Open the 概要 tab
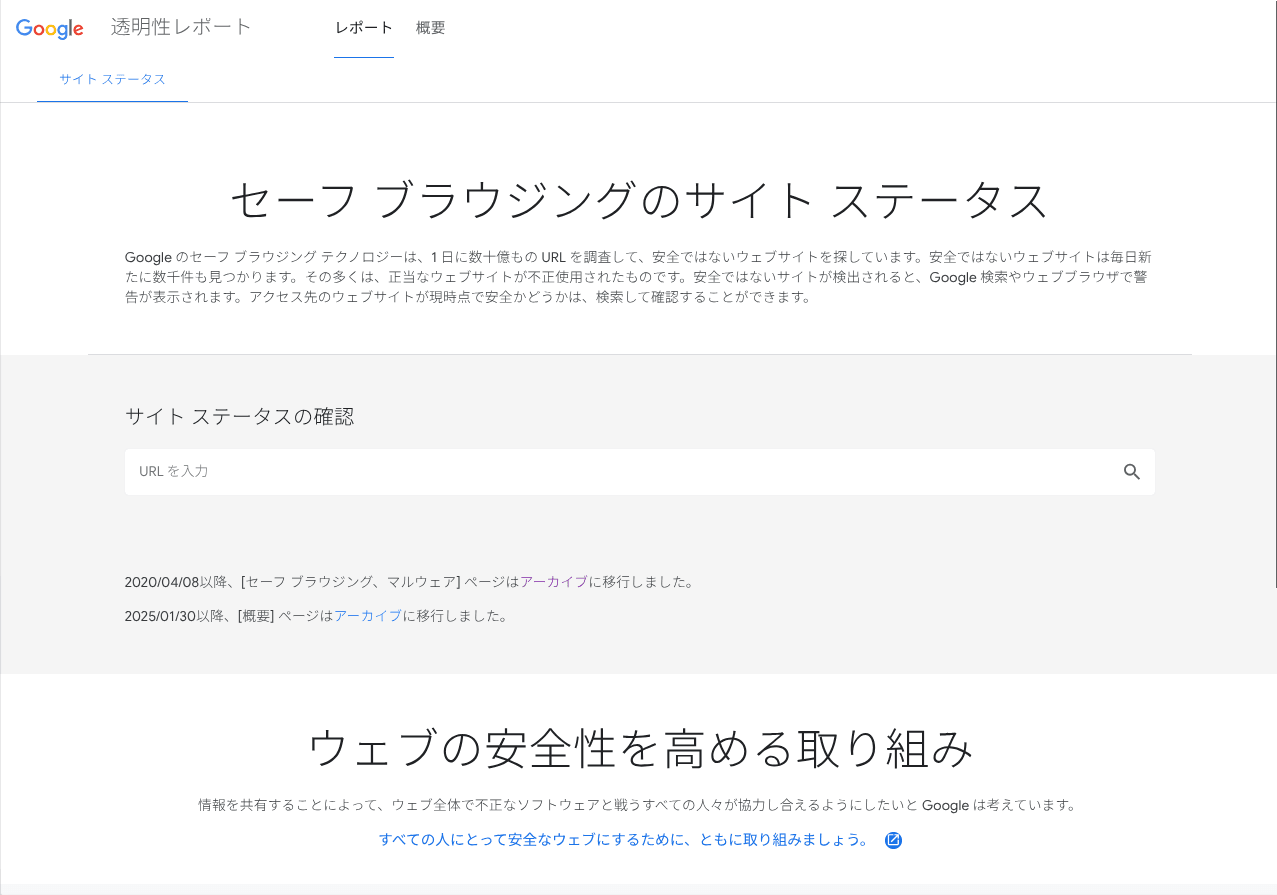Viewport: 1277px width, 895px height. [x=431, y=28]
